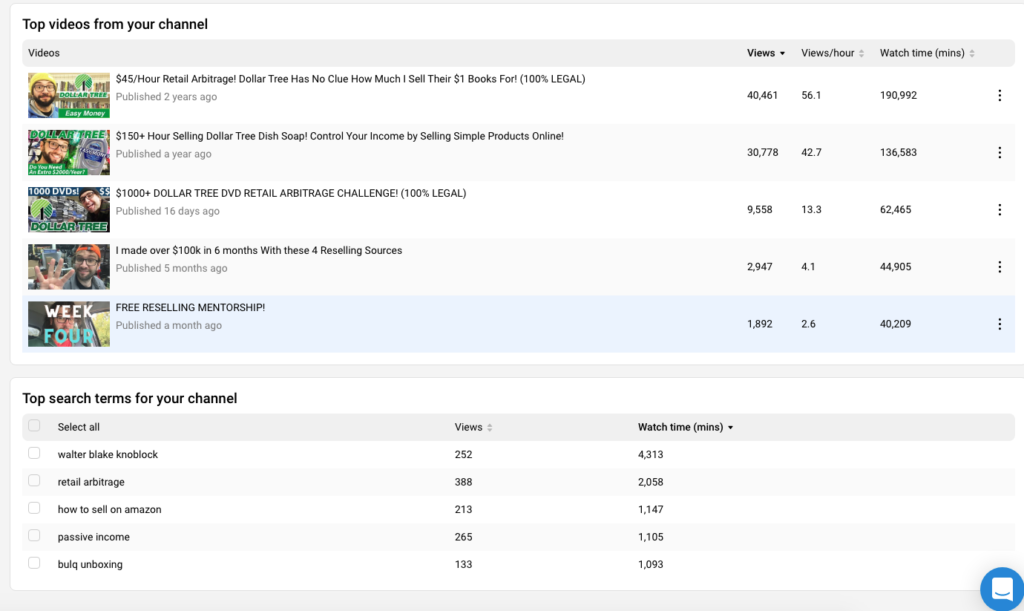Open the chat support bubble
The width and height of the screenshot is (1024, 611).
(1002, 589)
